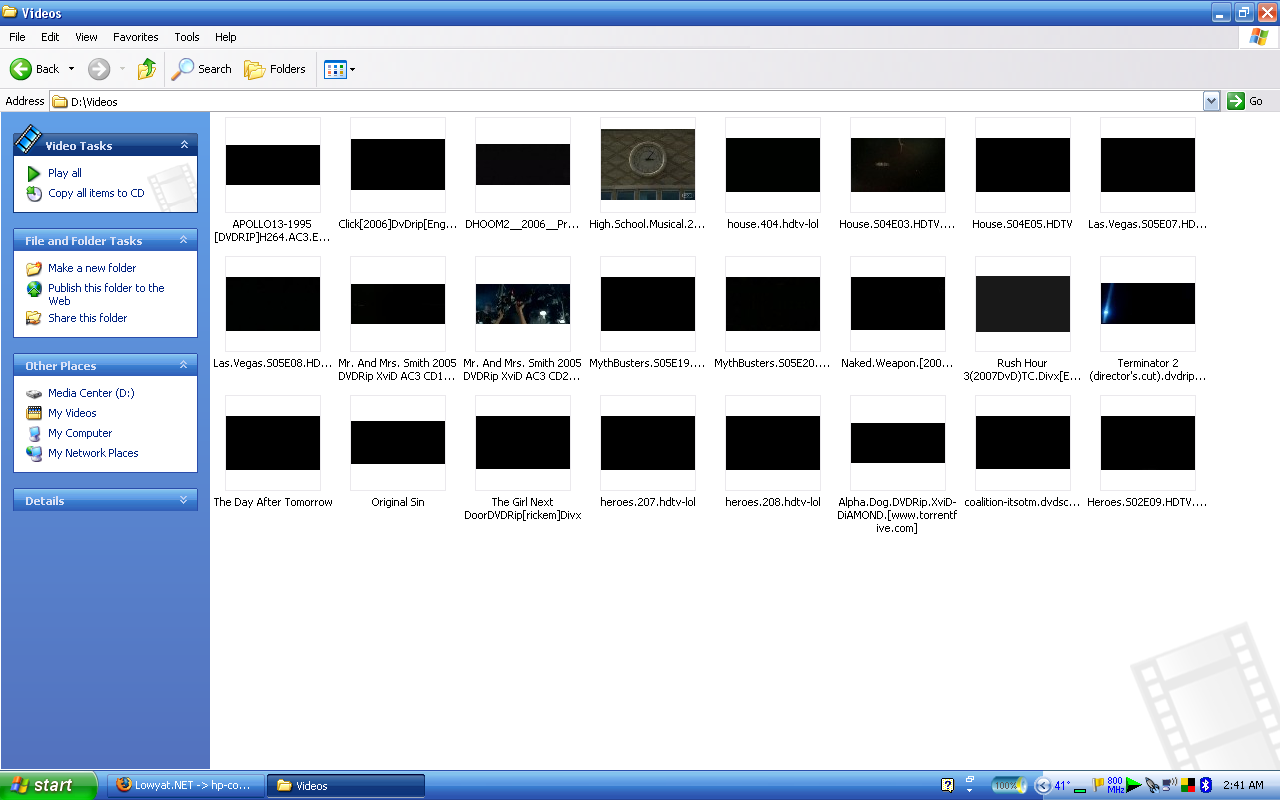Click the Back navigation arrow icon
The width and height of the screenshot is (1280, 800).
tap(21, 69)
